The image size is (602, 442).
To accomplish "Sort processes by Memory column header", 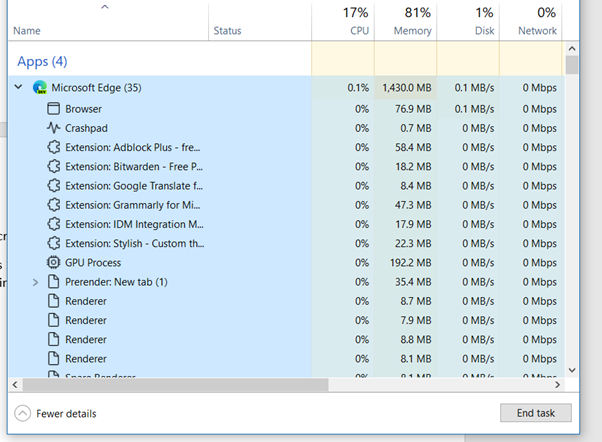I will point(405,22).
